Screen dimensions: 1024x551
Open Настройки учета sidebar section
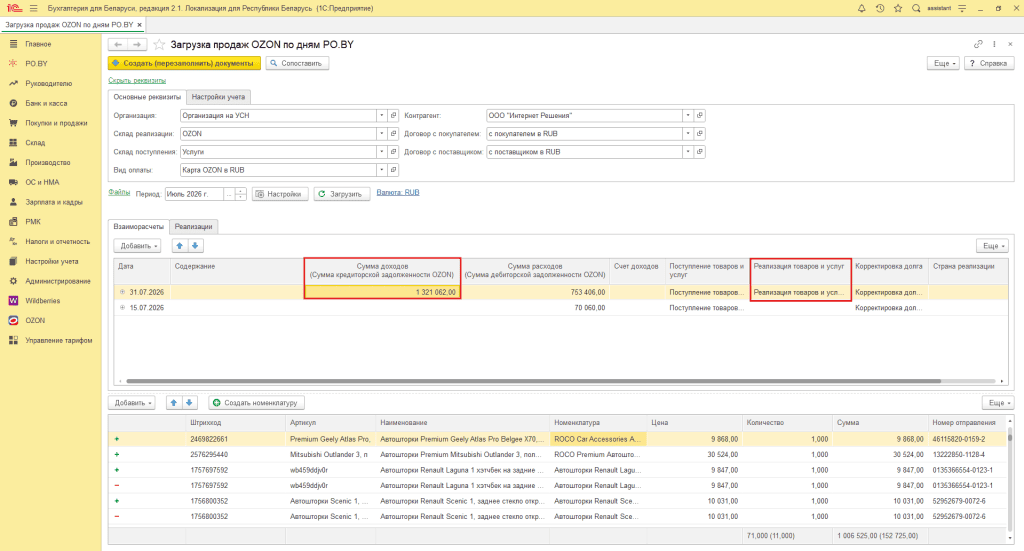52,261
